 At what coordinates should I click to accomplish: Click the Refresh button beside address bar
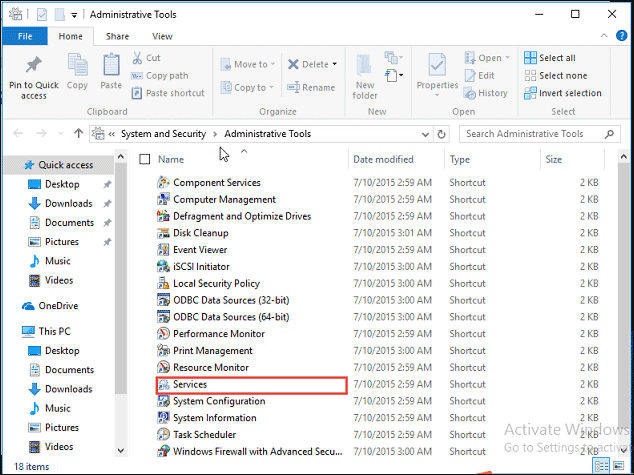(442, 134)
